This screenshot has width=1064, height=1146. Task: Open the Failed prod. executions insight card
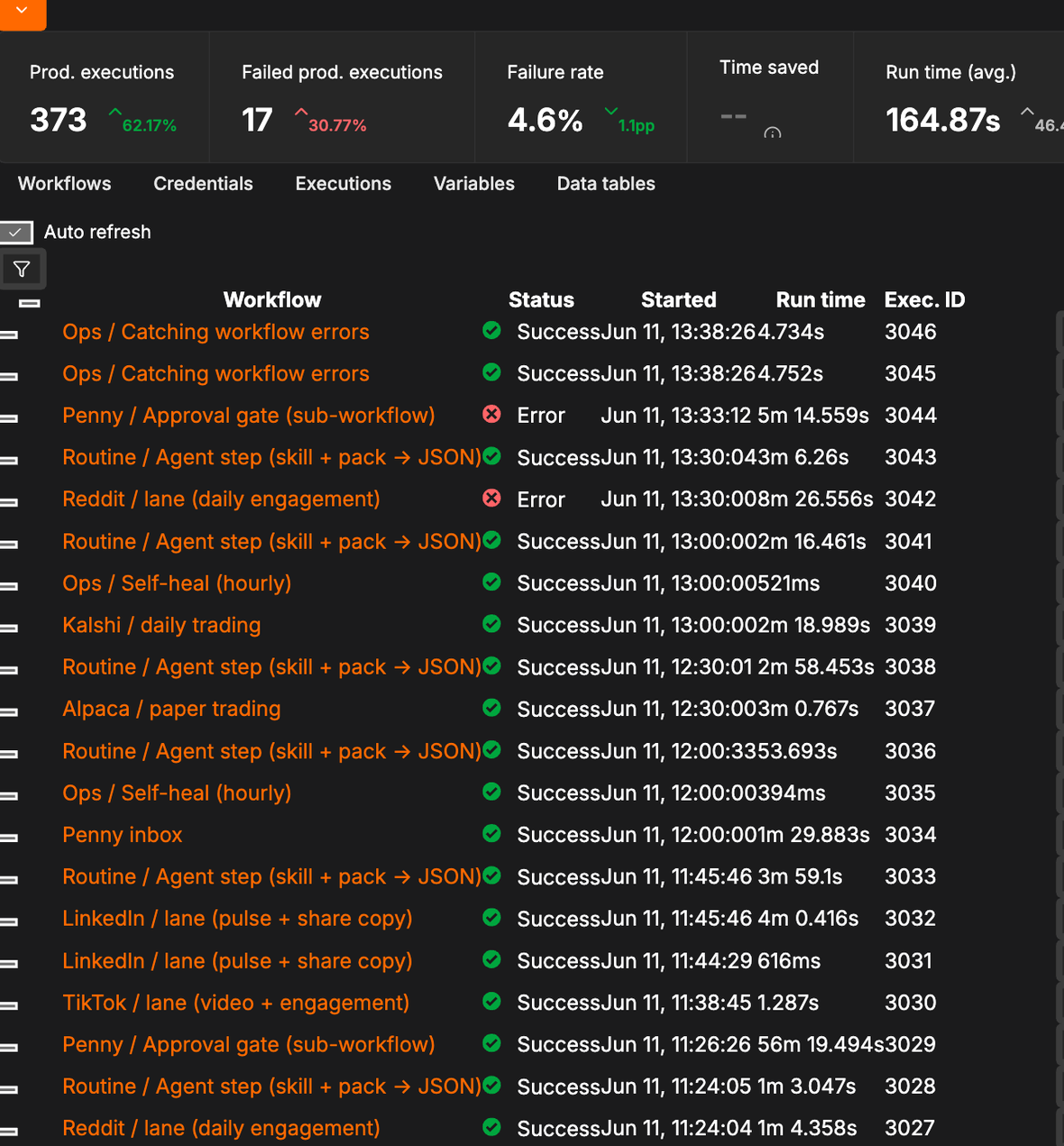[x=342, y=97]
